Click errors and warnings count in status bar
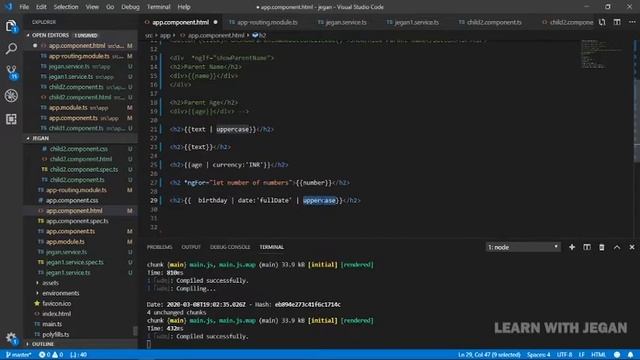Screen dimensions: 640x360 pyautogui.click(x=51, y=355)
